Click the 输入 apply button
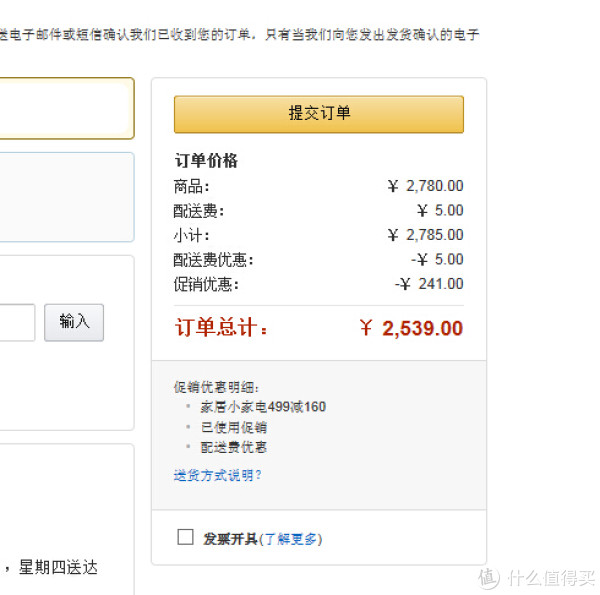The height and width of the screenshot is (595, 600). (74, 322)
